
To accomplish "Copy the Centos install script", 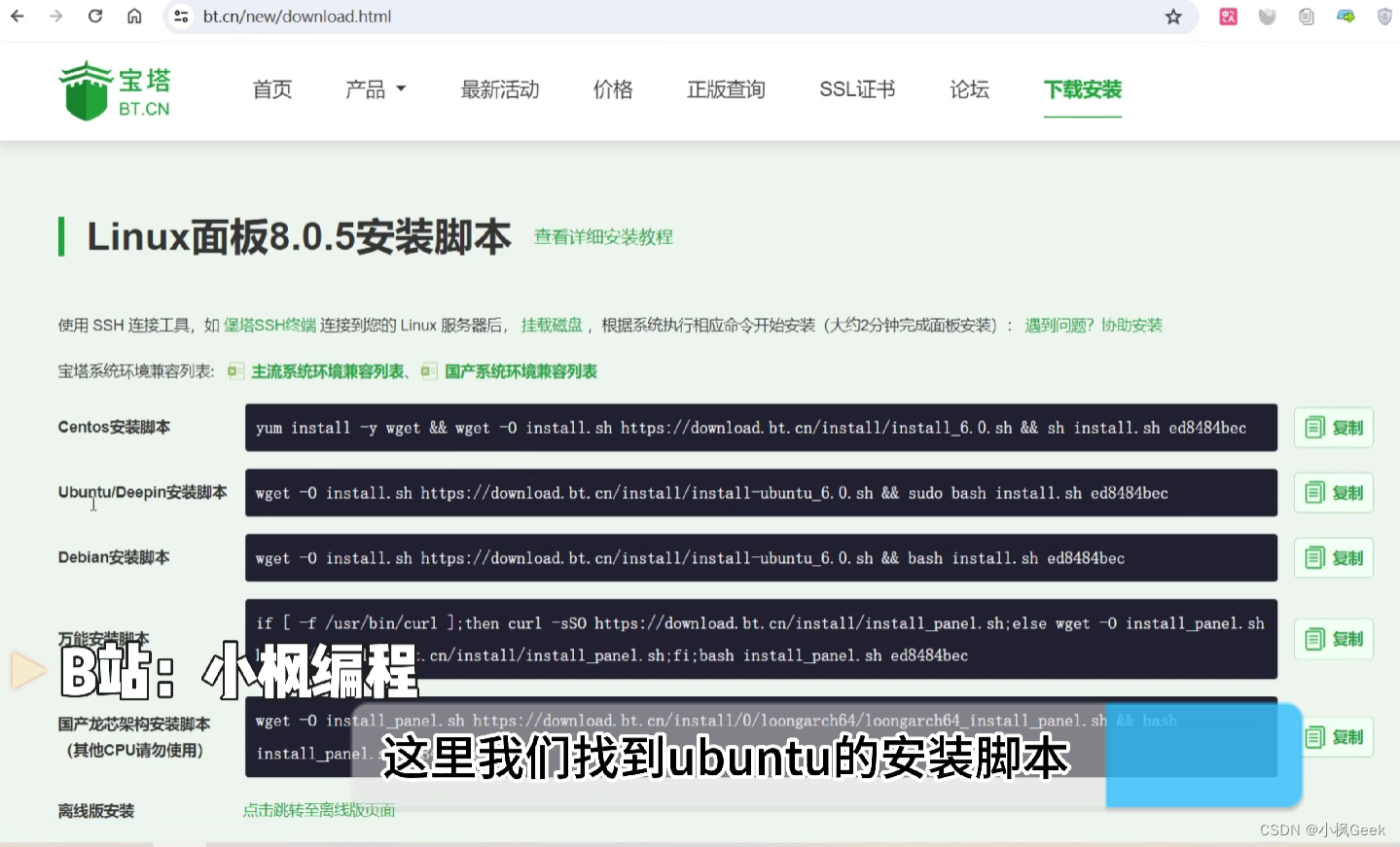I will click(1333, 427).
